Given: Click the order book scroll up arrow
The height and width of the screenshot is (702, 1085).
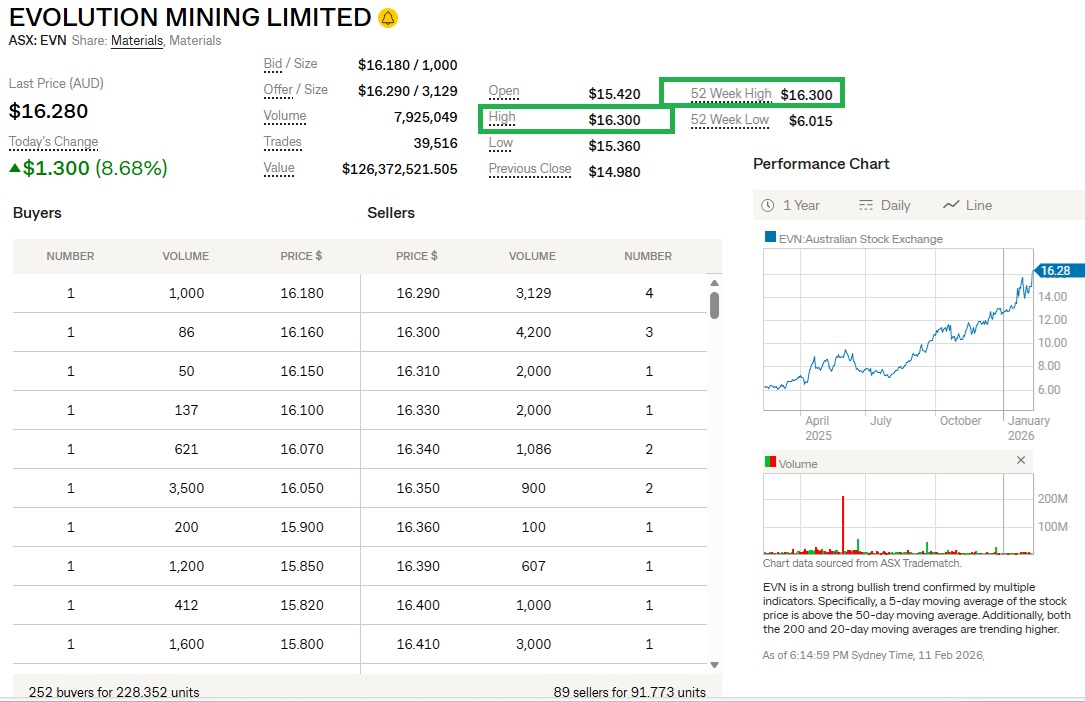Looking at the screenshot, I should [714, 282].
